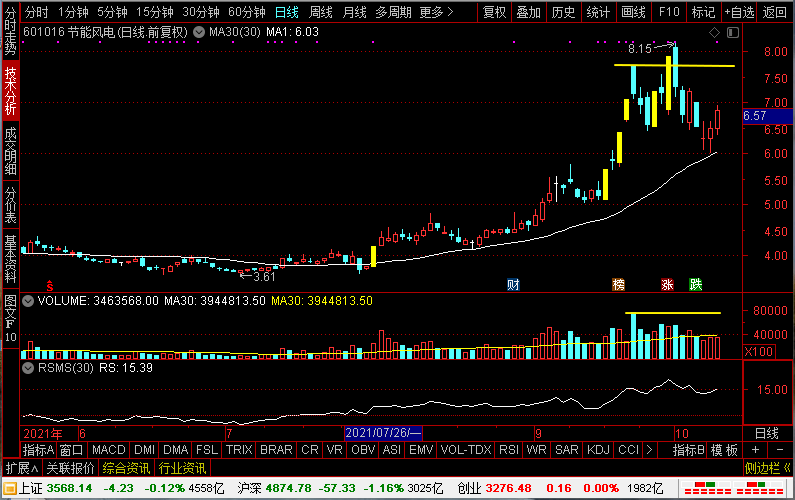Click the 2021/07/26 date marker on timeline
The image size is (795, 500).
(x=383, y=434)
